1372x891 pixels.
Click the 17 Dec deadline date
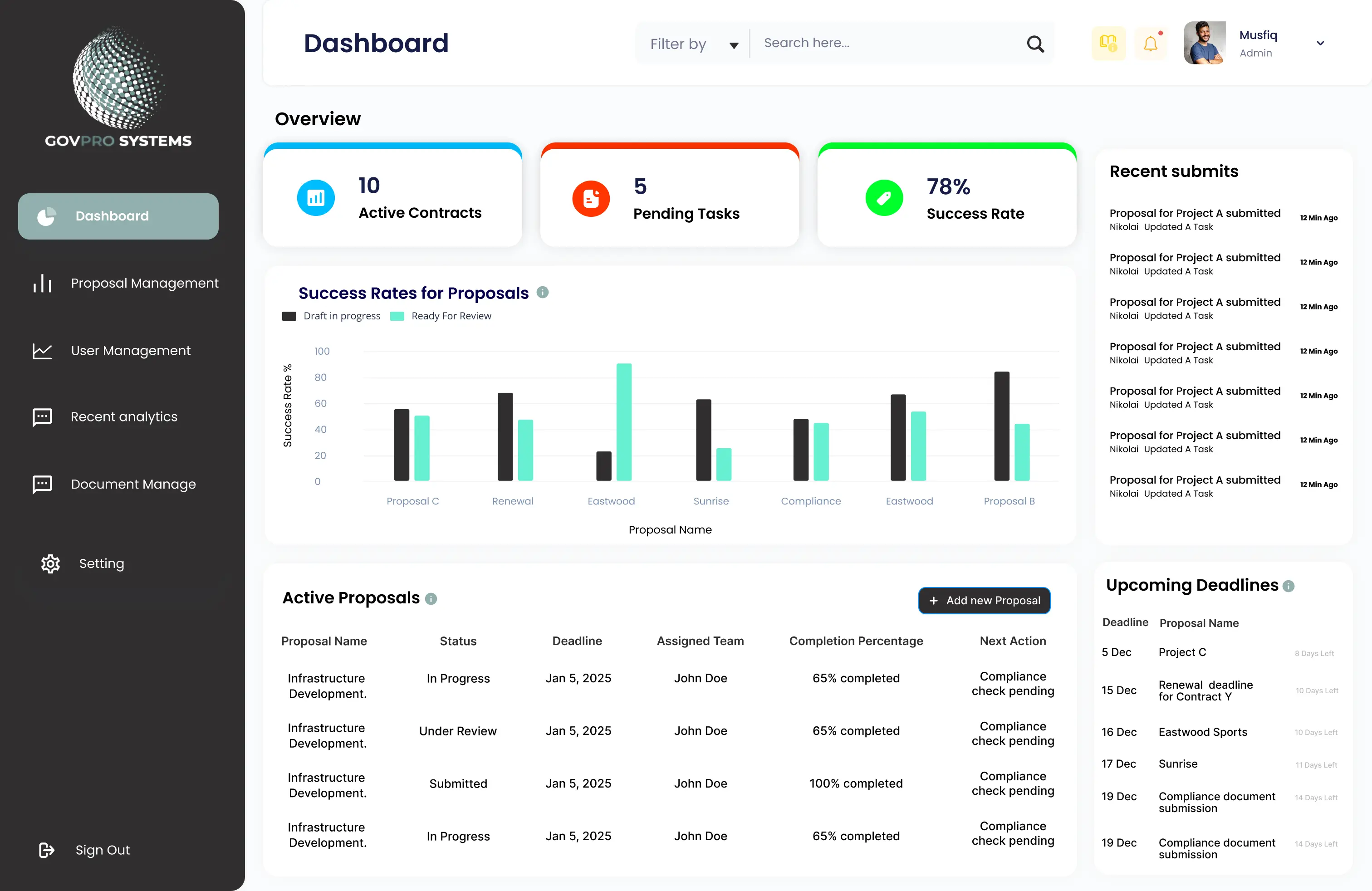tap(1118, 764)
